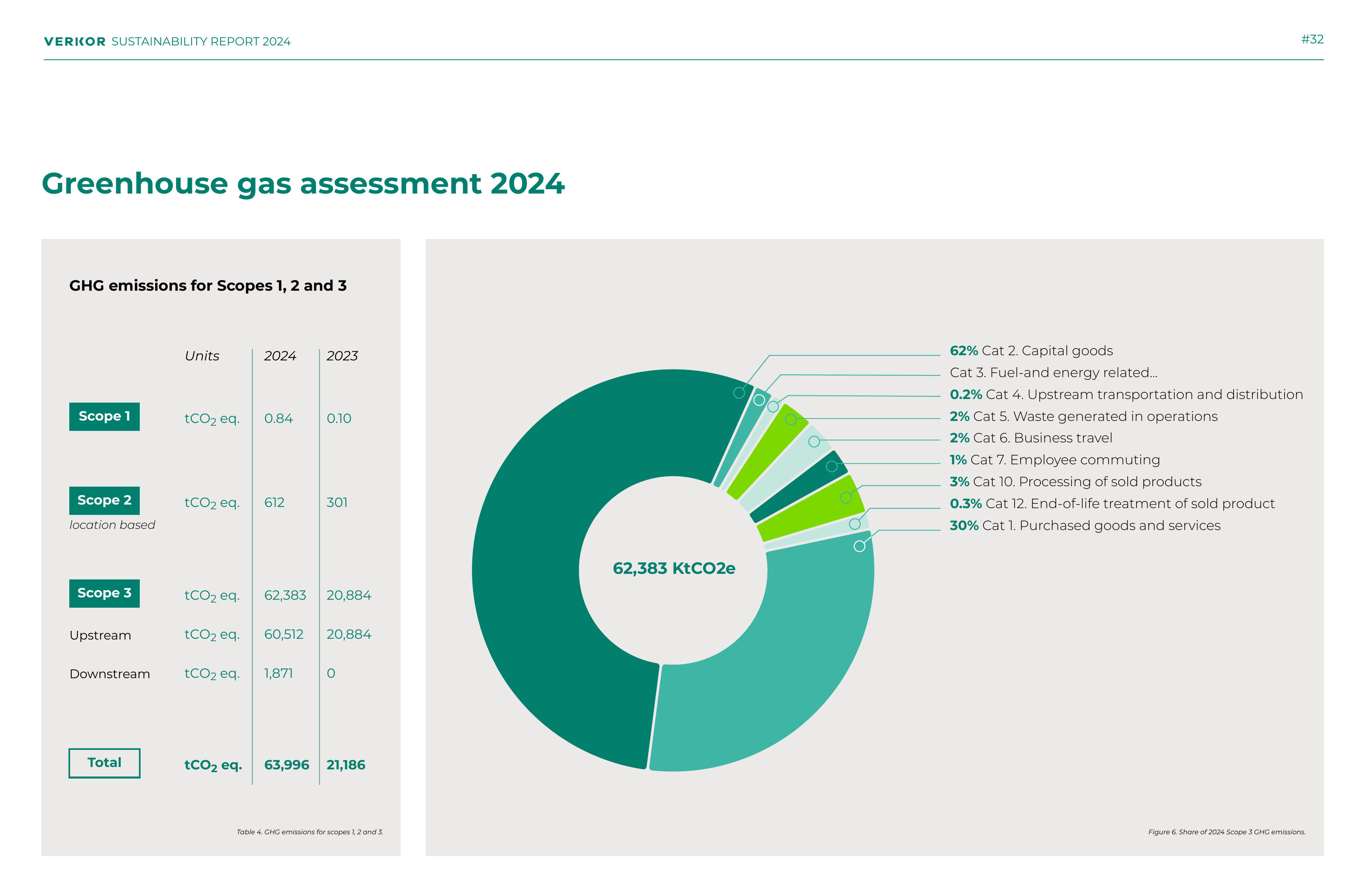This screenshot has height=896, width=1369.
Task: Click the Scope 1 2024 value 0.84
Action: pyautogui.click(x=278, y=418)
